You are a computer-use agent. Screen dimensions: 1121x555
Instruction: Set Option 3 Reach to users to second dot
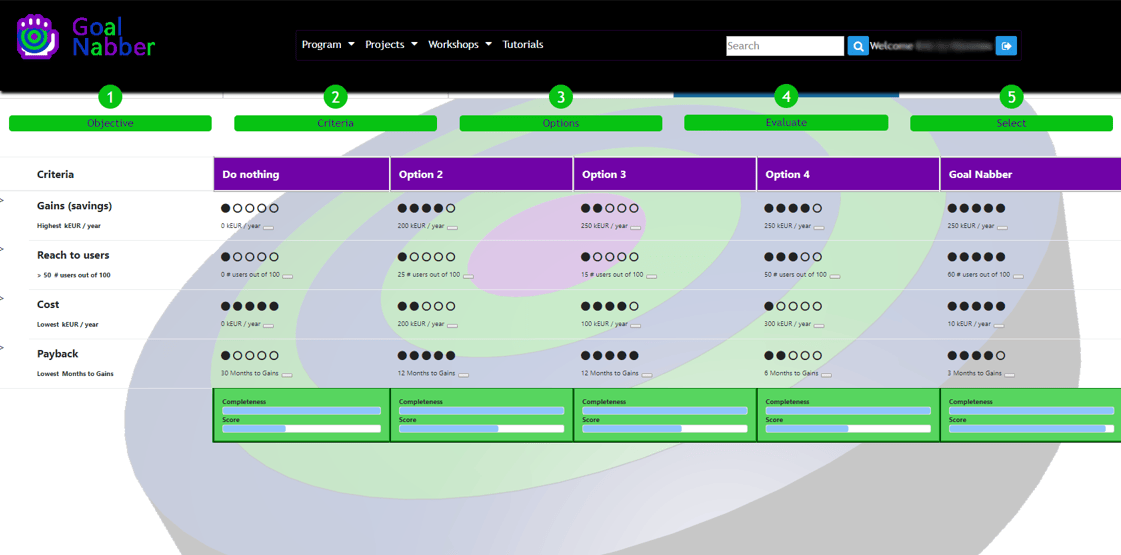point(597,257)
